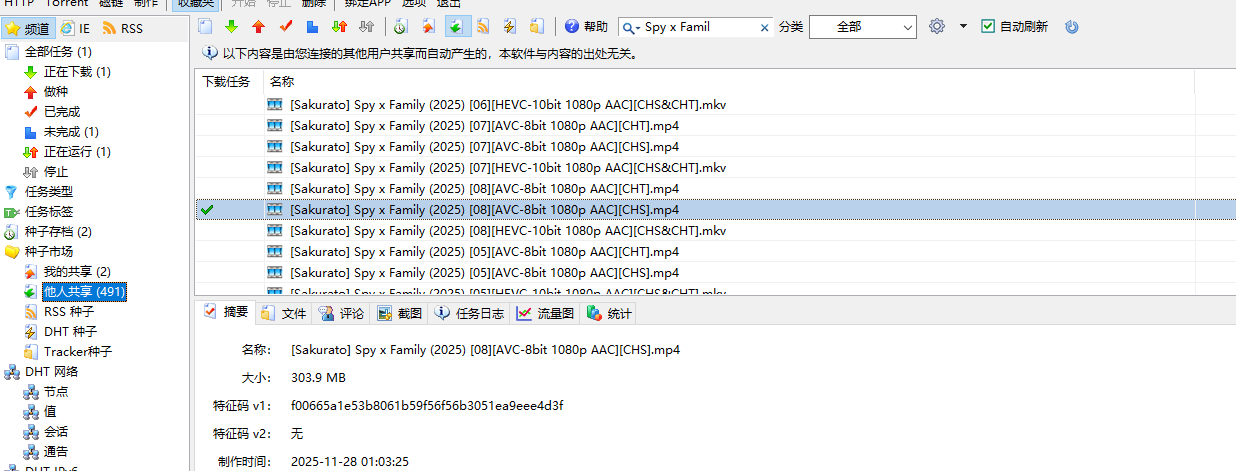Switch to the 文件 tab
The width and height of the screenshot is (1236, 471).
[283, 313]
